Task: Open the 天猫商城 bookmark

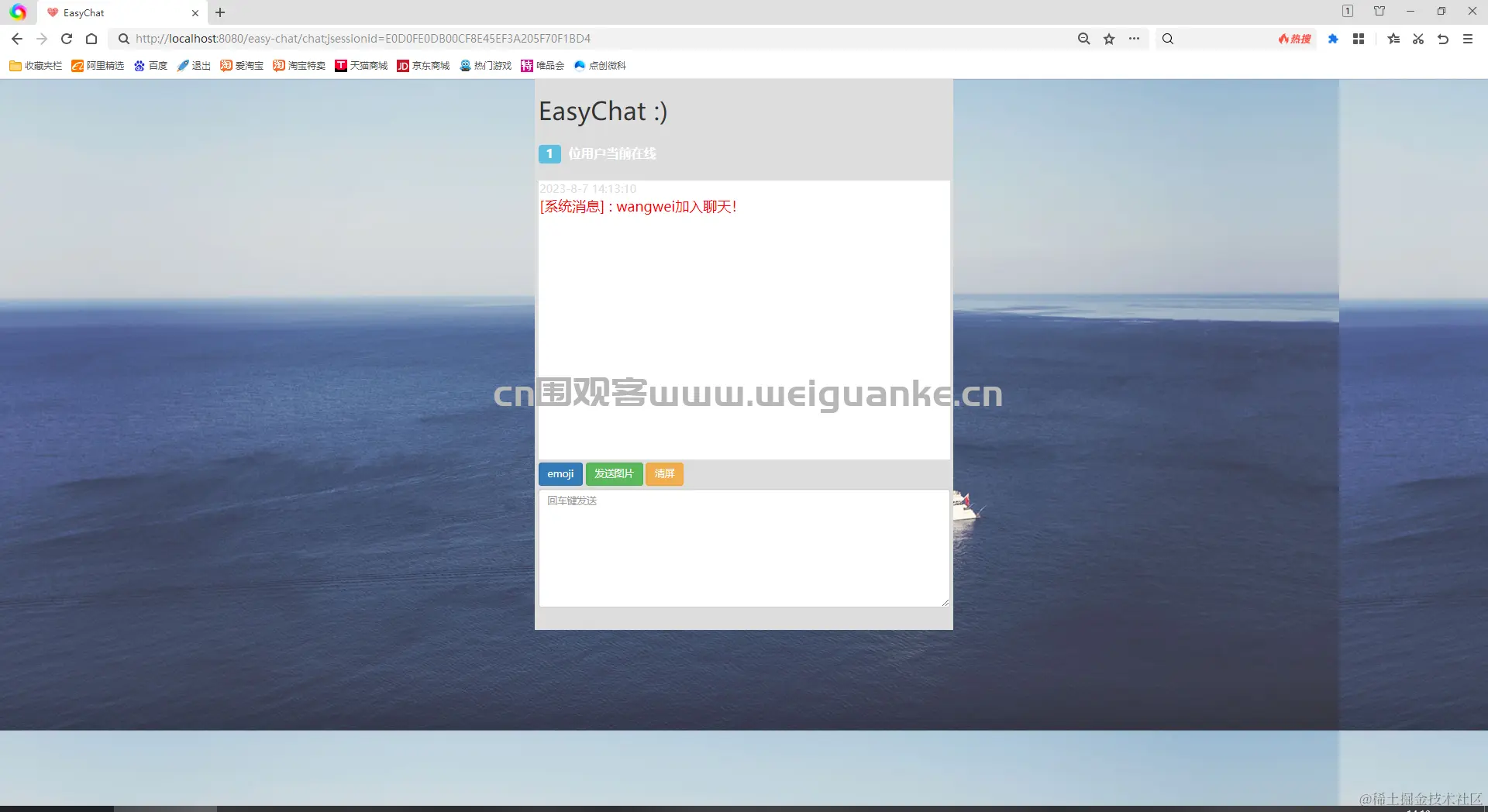Action: [x=361, y=66]
